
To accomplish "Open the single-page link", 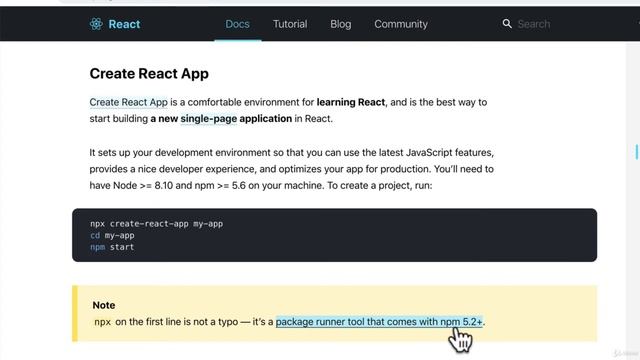I will point(209,118).
